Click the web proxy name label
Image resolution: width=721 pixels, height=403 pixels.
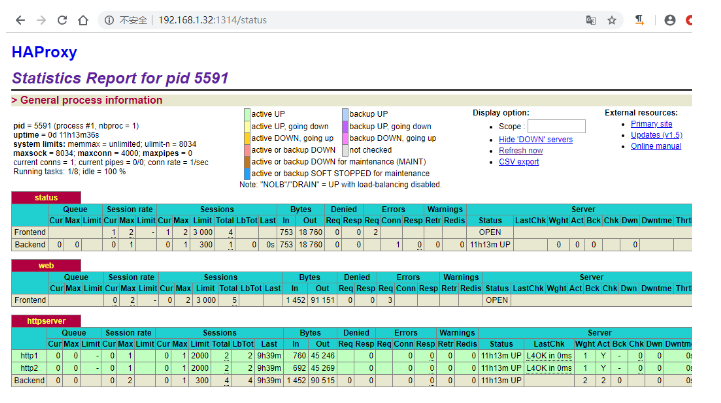[x=46, y=265]
